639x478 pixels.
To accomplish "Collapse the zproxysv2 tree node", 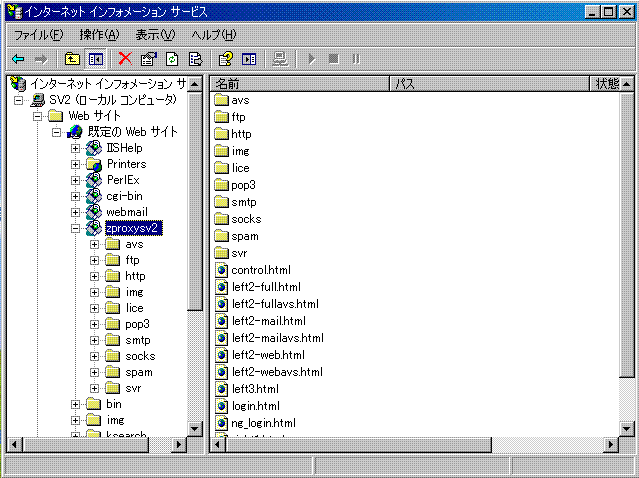I will [75, 228].
